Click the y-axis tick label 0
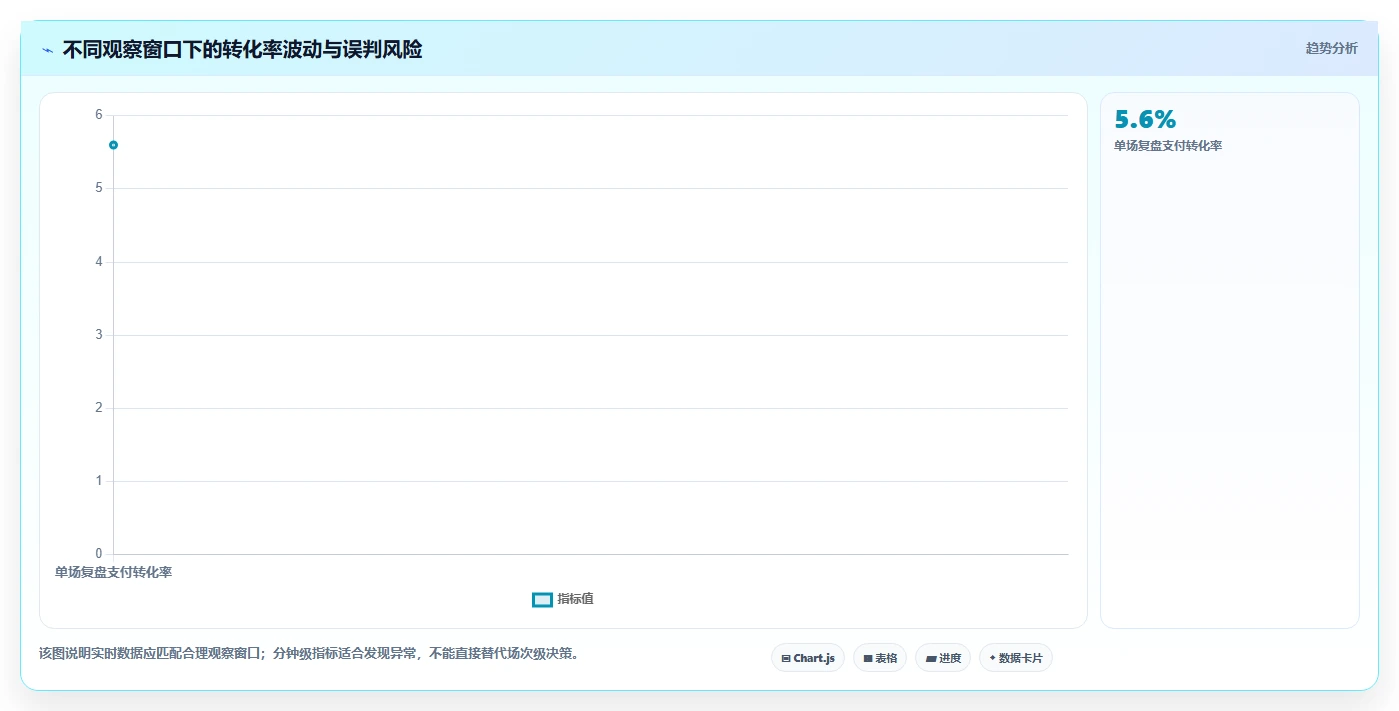Image resolution: width=1399 pixels, height=711 pixels. click(99, 554)
